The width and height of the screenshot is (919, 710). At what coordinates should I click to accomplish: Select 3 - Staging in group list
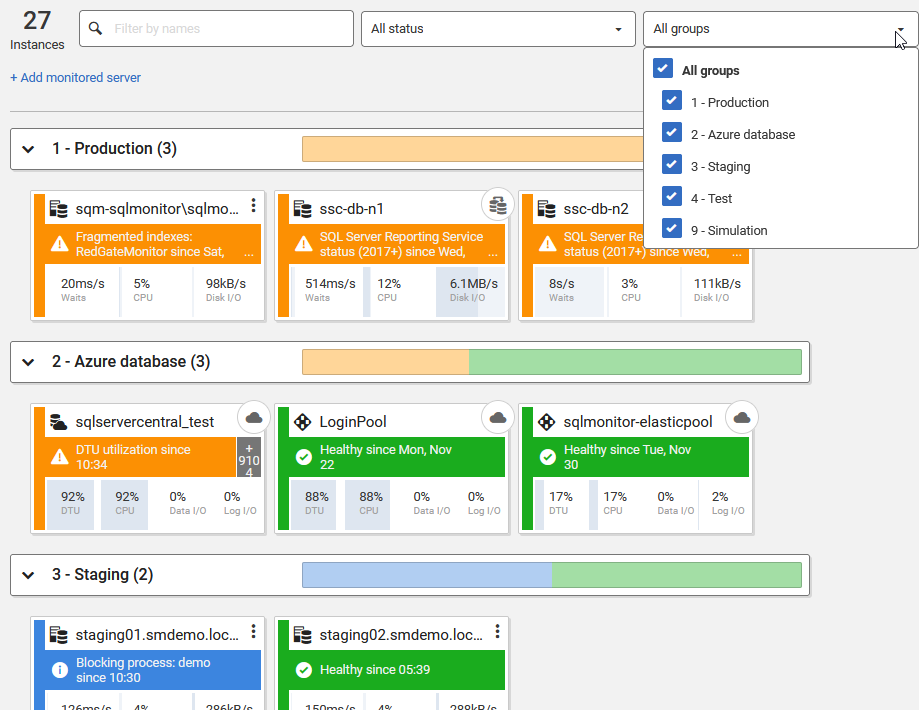[x=720, y=166]
